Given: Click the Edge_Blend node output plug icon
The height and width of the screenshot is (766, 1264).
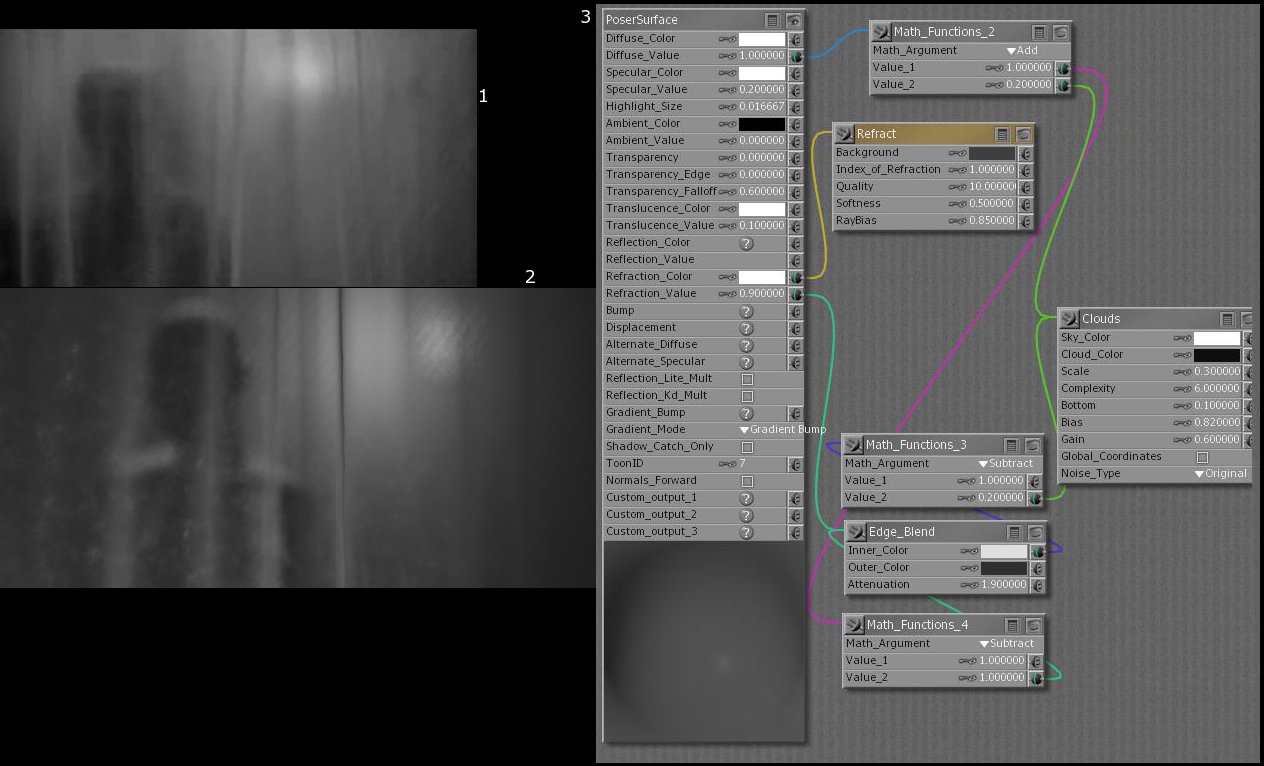Looking at the screenshot, I should click(x=857, y=532).
